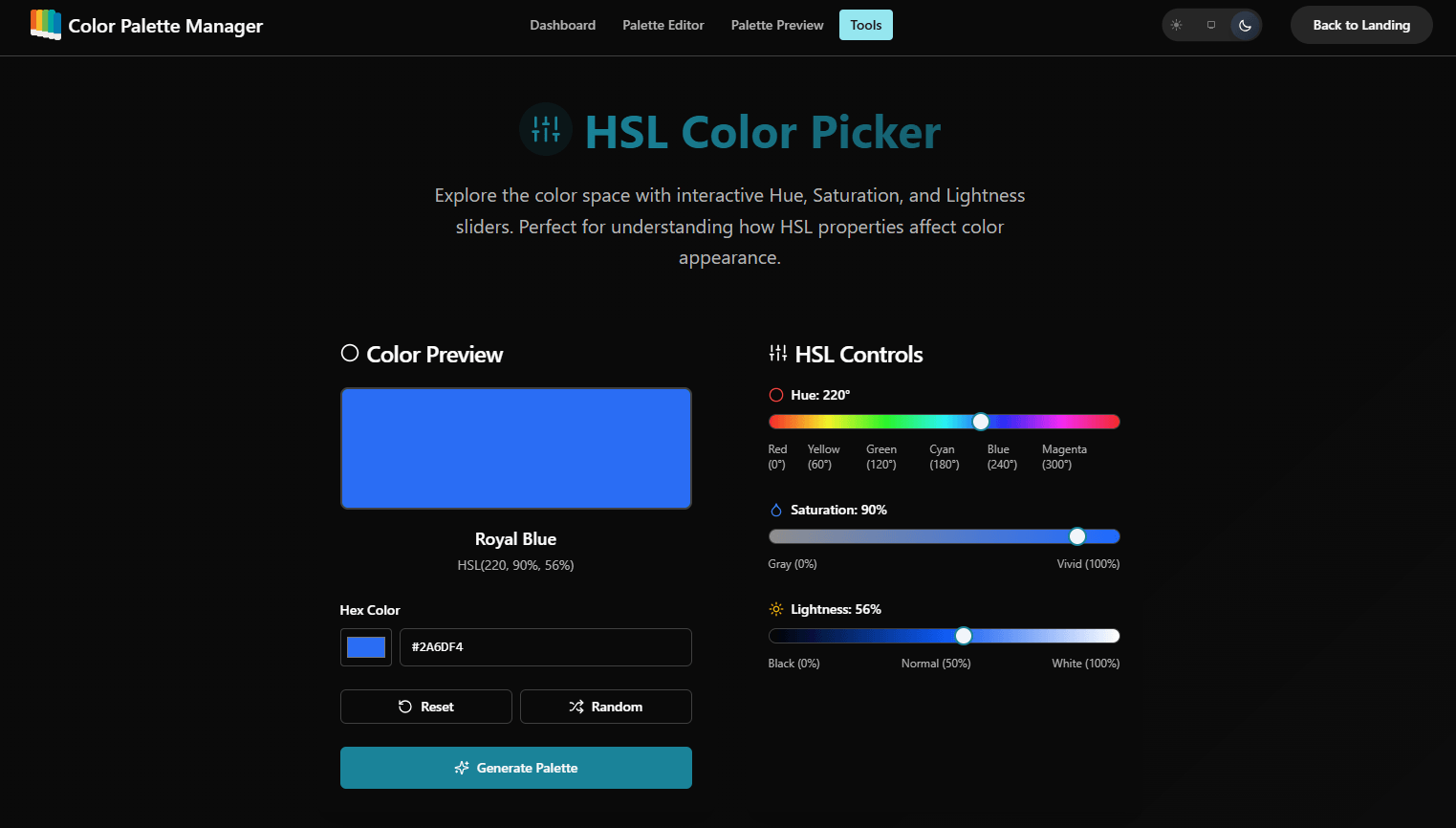Viewport: 1456px width, 828px height.
Task: Select system theme with monitor toggle
Action: coord(1211,25)
